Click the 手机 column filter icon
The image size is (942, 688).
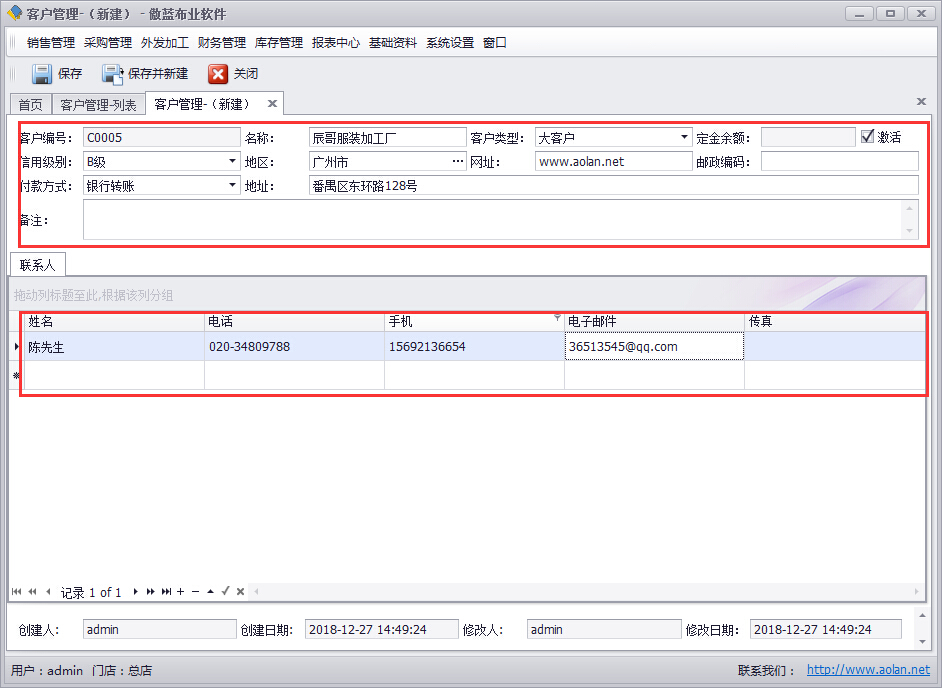pos(557,317)
